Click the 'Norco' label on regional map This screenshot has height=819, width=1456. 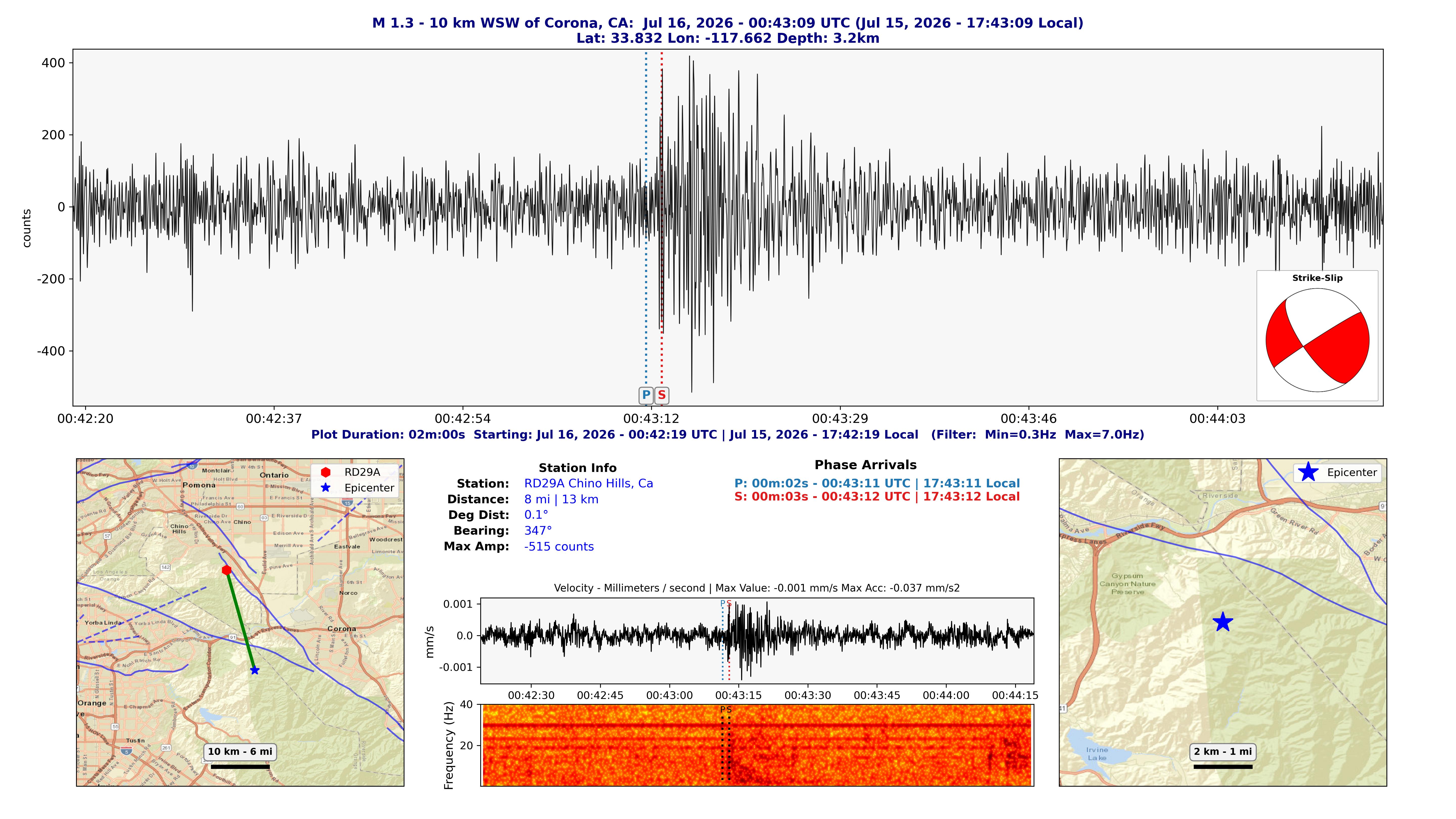point(348,593)
